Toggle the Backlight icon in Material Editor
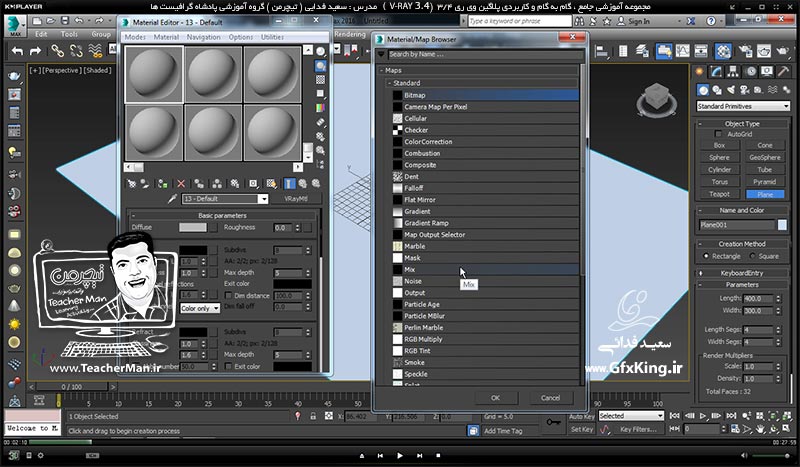 pos(320,66)
